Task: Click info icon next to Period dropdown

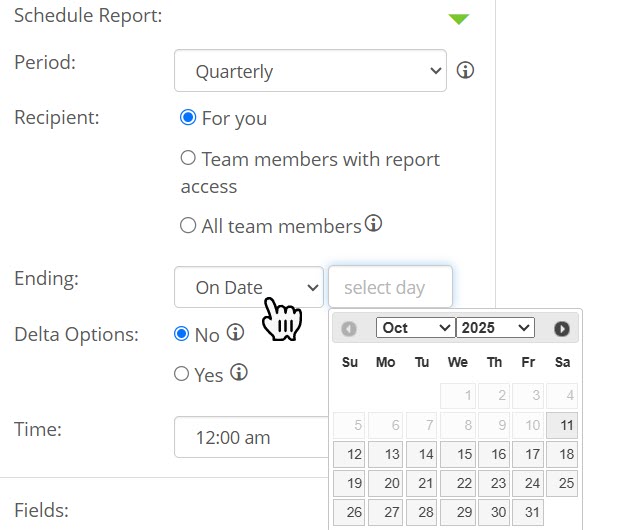Action: pyautogui.click(x=465, y=71)
